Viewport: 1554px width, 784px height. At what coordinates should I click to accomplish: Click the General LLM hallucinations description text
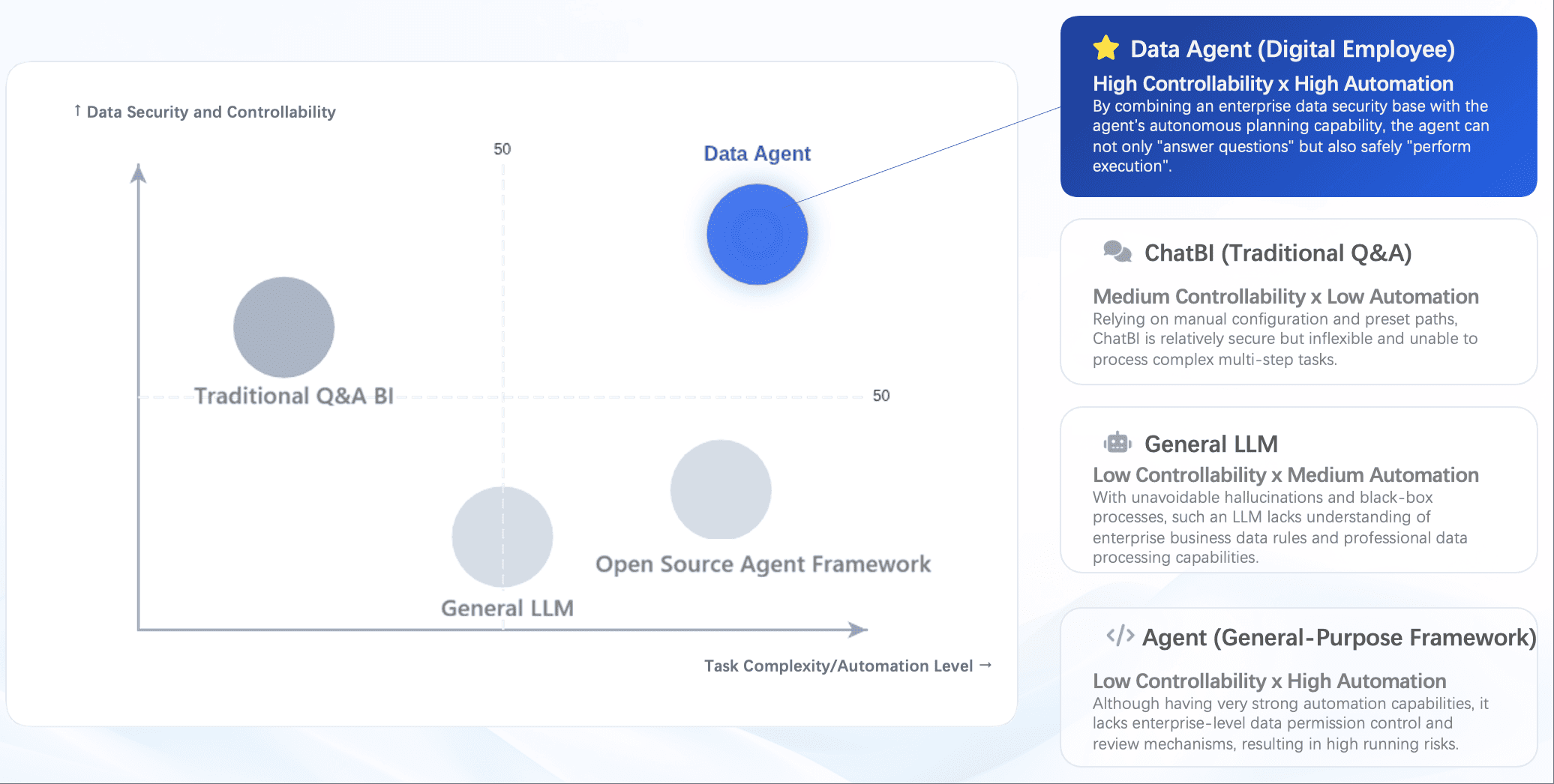pyautogui.click(x=1280, y=528)
